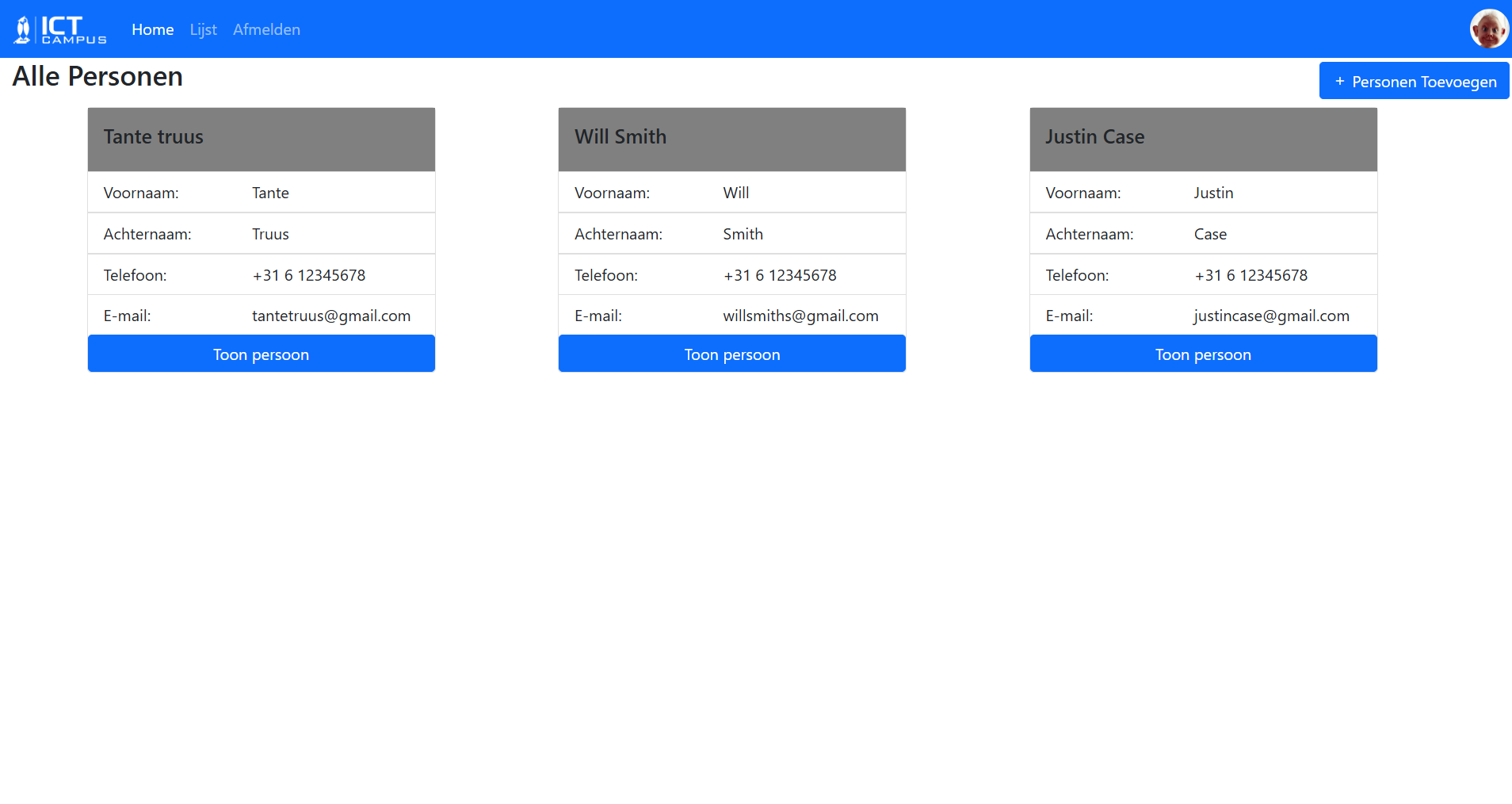
Task: Click the Personen Toevoegen button
Action: [1414, 81]
